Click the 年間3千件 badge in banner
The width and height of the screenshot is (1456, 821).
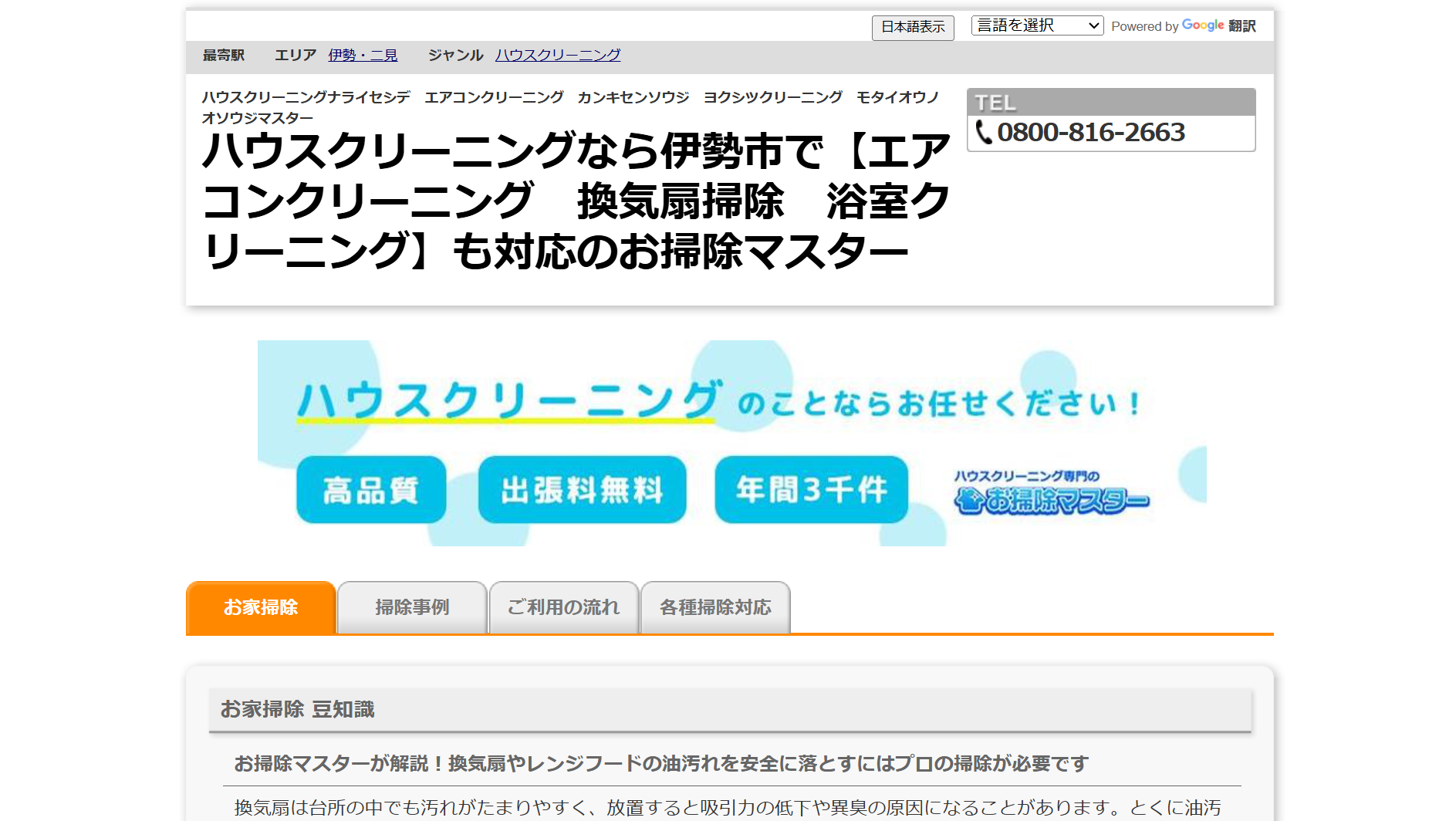811,490
